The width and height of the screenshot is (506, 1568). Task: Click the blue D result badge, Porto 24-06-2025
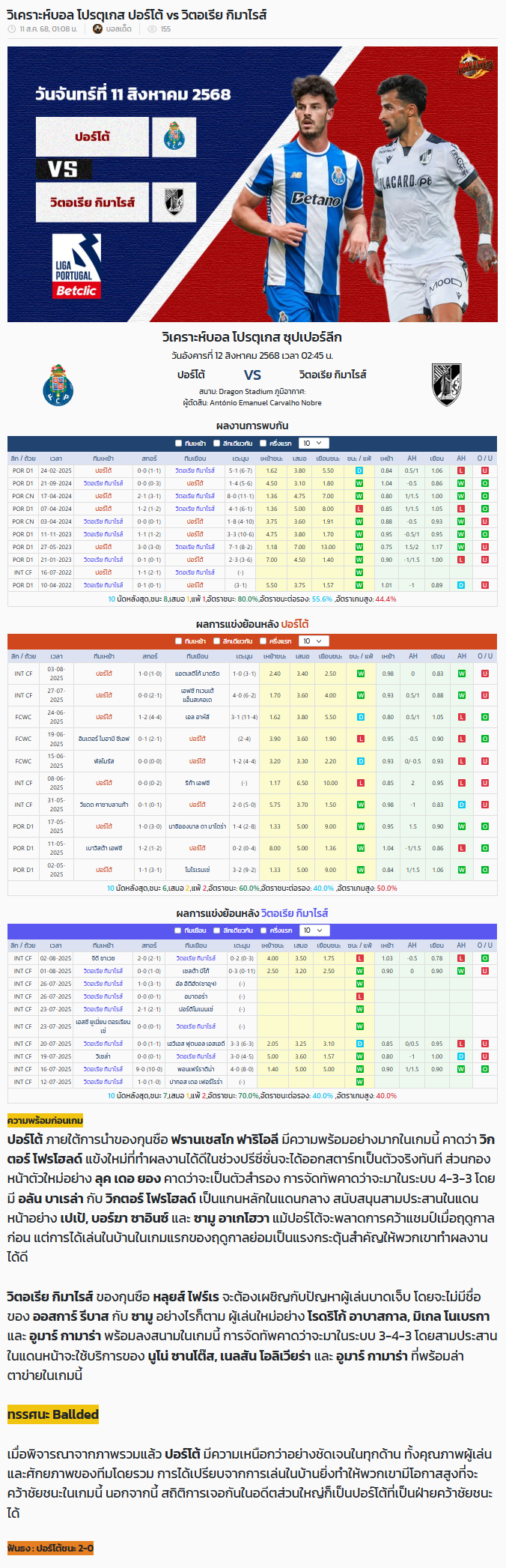tap(361, 717)
